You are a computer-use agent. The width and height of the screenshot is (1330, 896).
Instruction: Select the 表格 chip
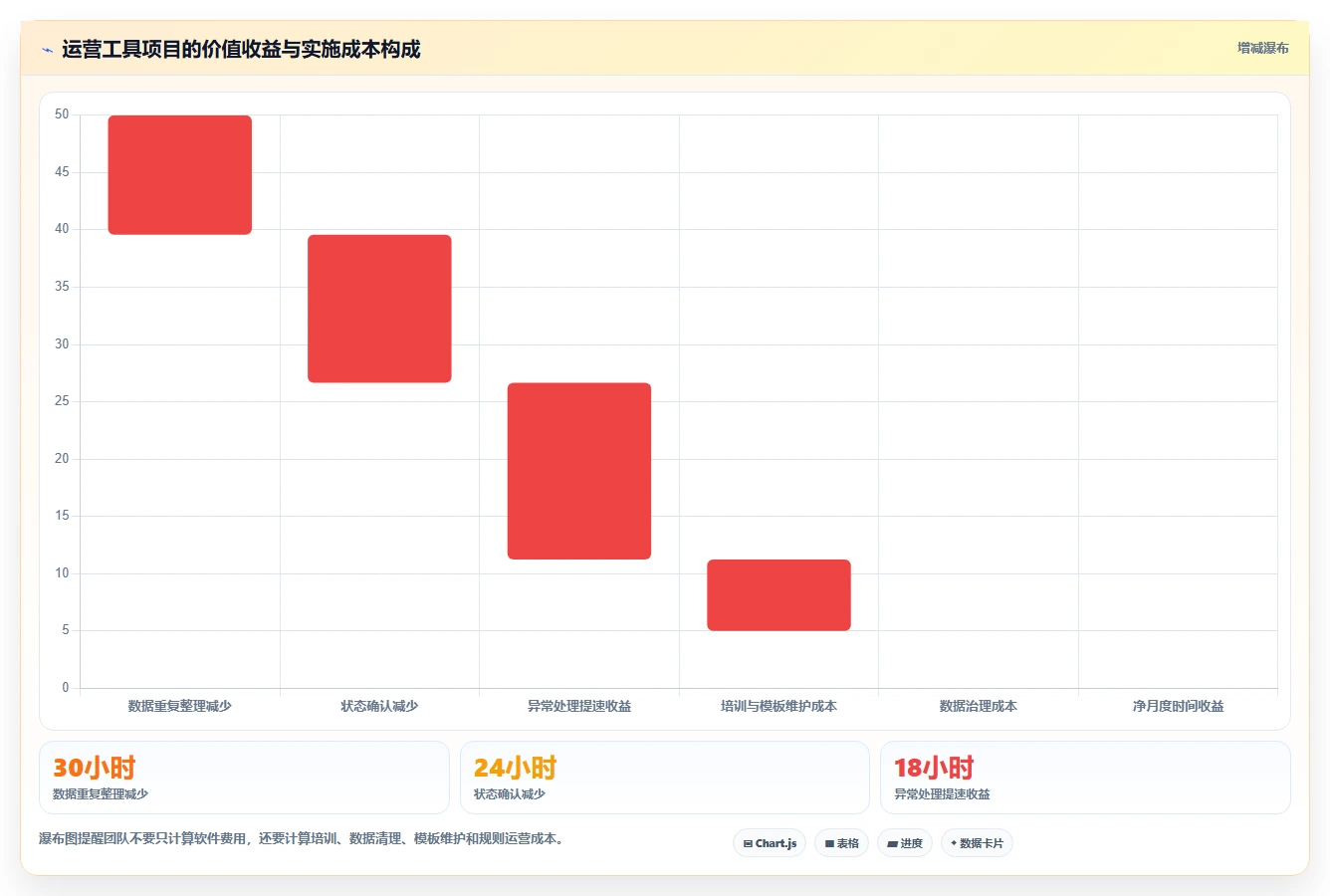coord(841,843)
